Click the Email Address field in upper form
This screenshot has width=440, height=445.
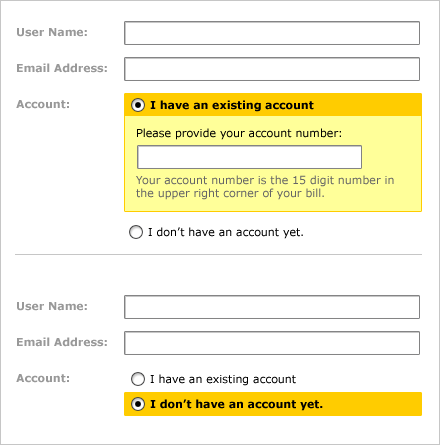pyautogui.click(x=272, y=69)
